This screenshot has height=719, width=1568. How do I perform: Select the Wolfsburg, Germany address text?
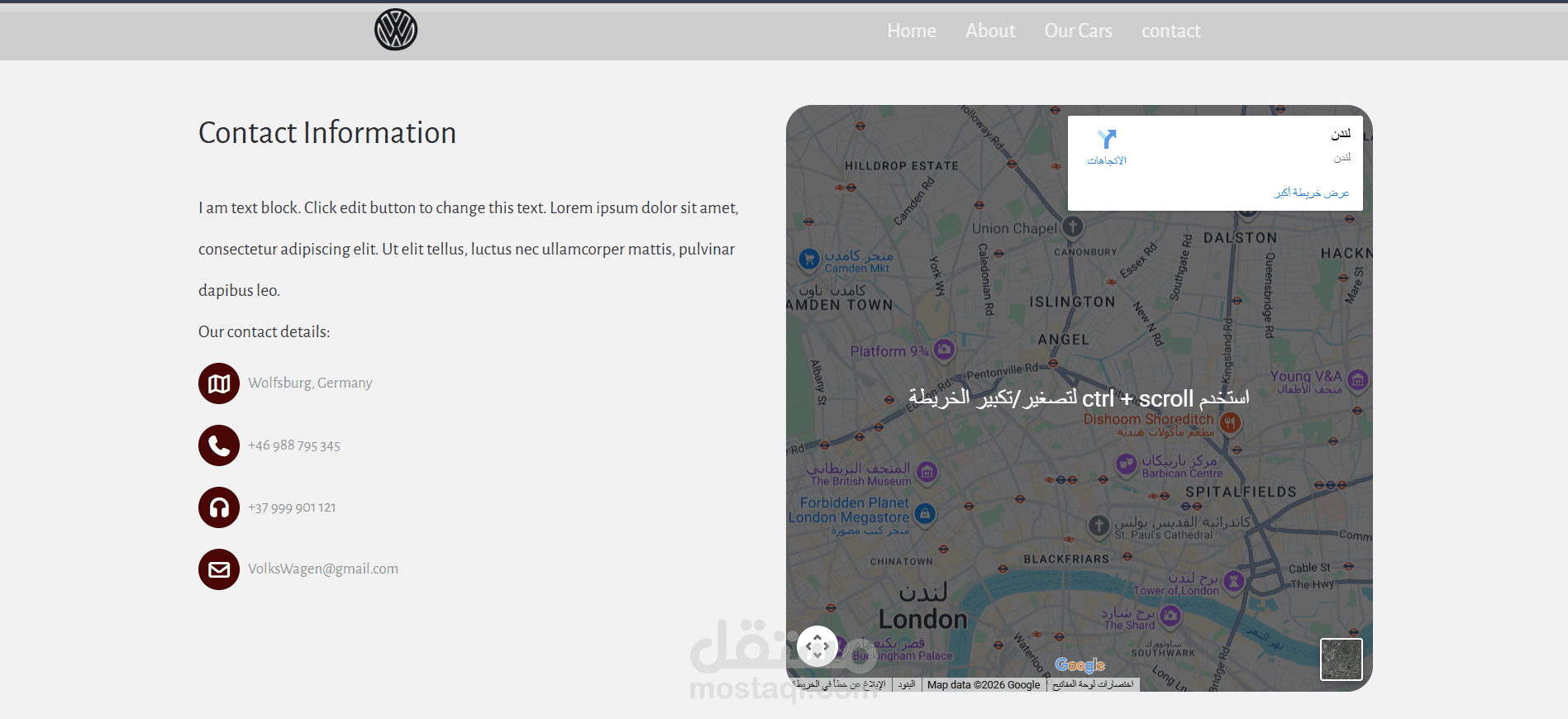(310, 383)
